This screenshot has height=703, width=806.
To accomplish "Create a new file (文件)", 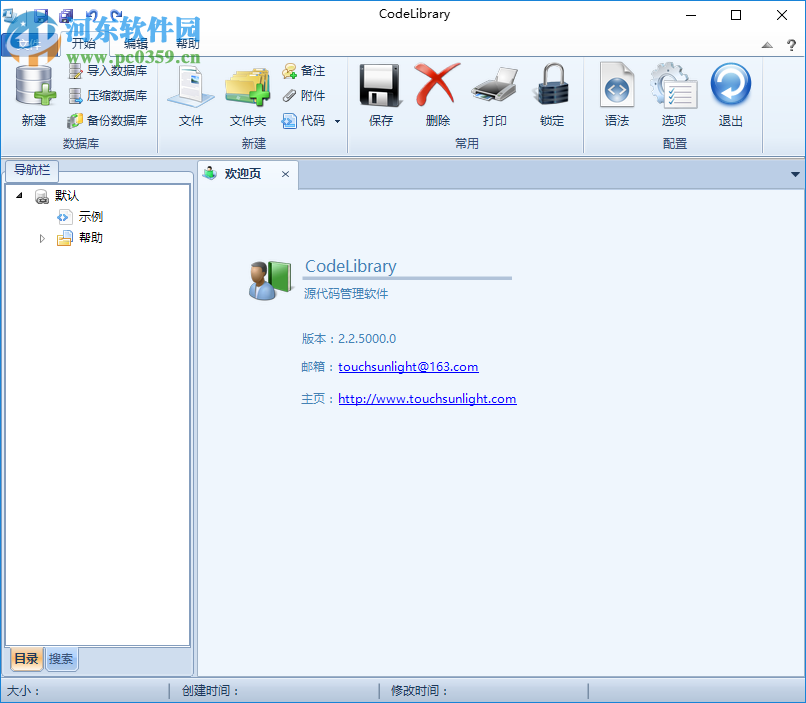I will click(x=191, y=95).
